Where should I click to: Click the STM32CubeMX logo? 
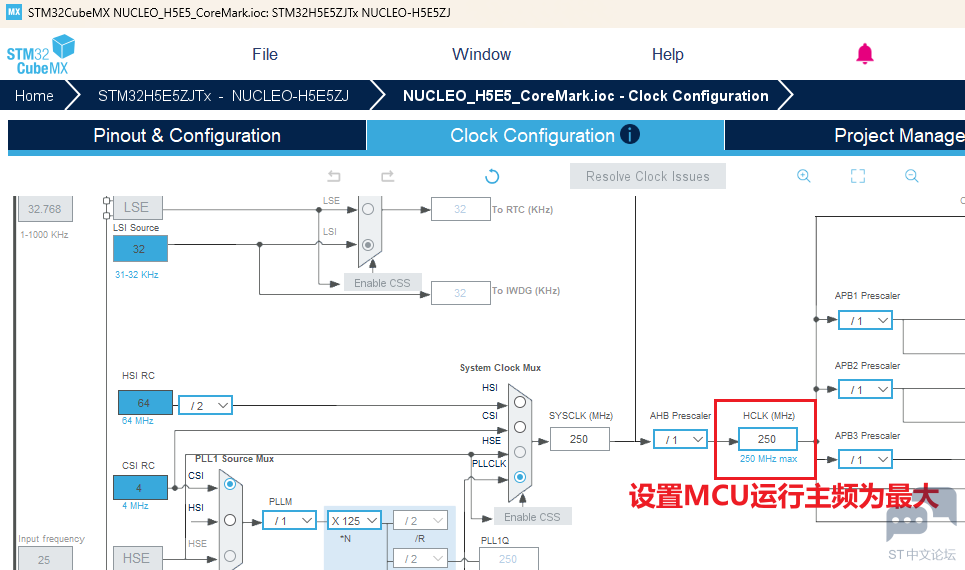pyautogui.click(x=41, y=55)
